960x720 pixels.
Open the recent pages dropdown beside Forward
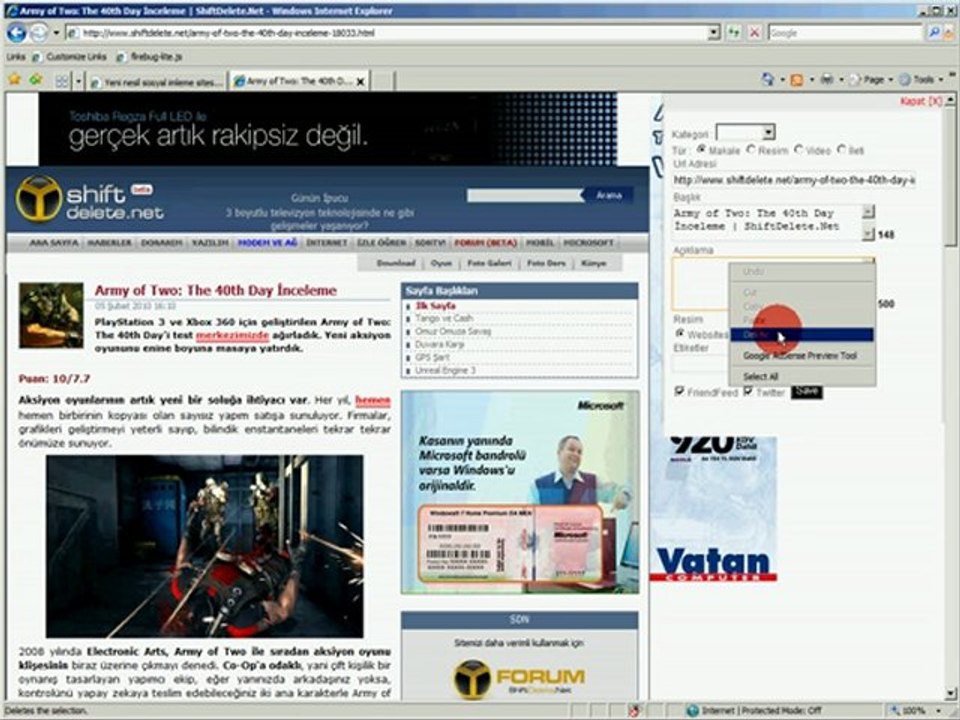point(56,32)
